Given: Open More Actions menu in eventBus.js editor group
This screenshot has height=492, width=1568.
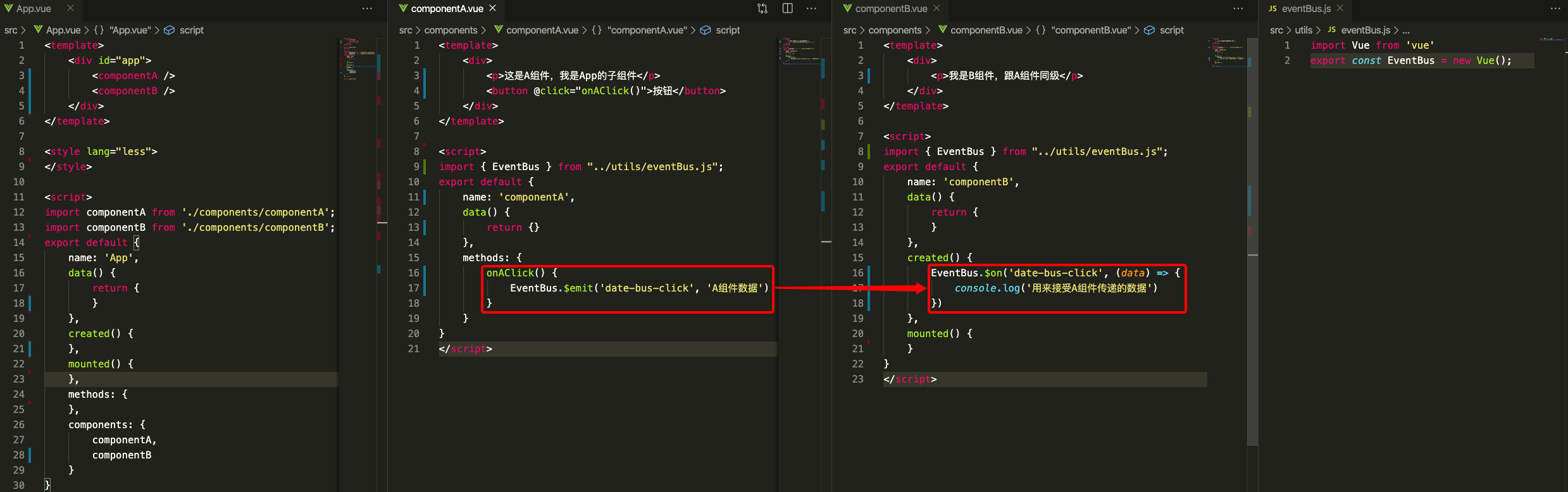Looking at the screenshot, I should pyautogui.click(x=1555, y=8).
